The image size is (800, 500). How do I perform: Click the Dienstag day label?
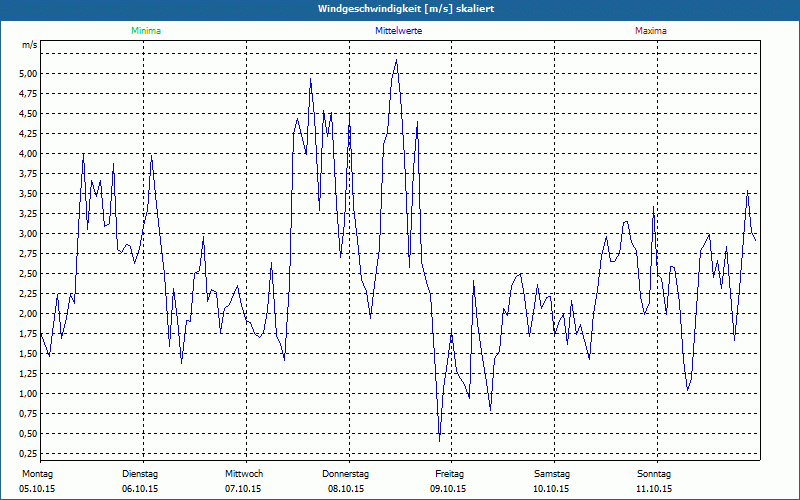tap(140, 474)
